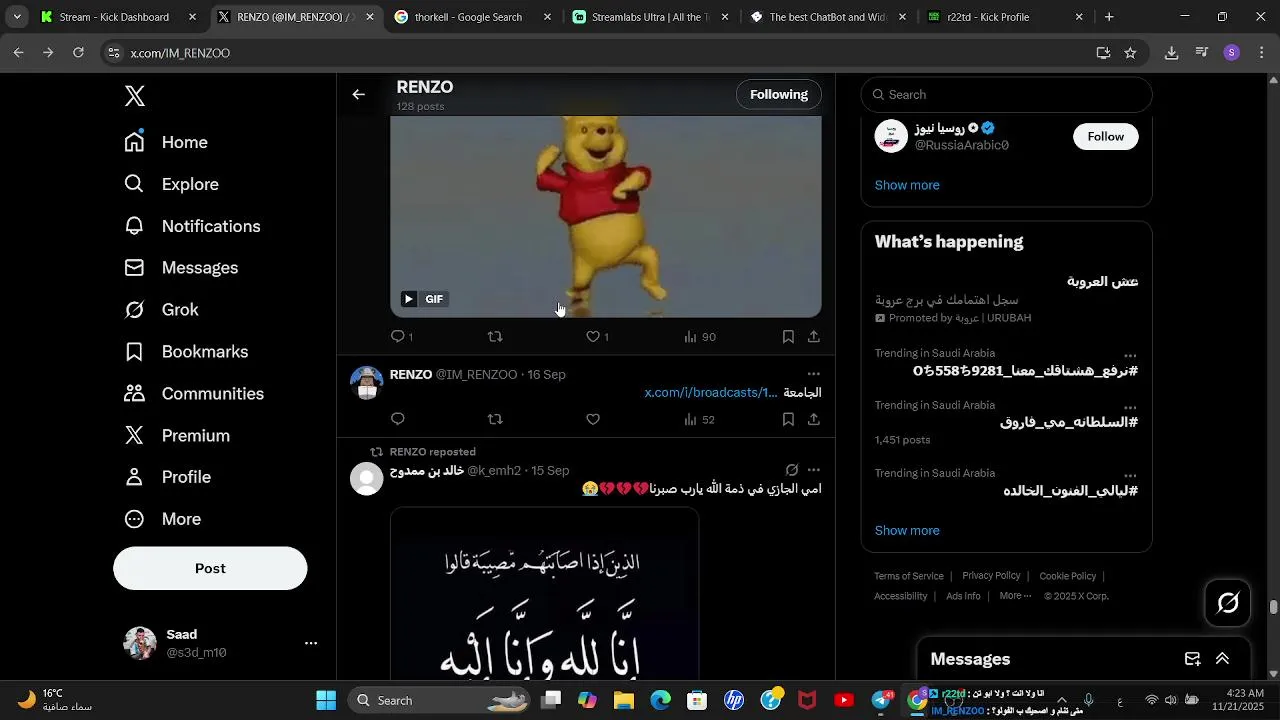Screen dimensions: 1280x720
Task: Bookmark the GIF post
Action: (788, 337)
